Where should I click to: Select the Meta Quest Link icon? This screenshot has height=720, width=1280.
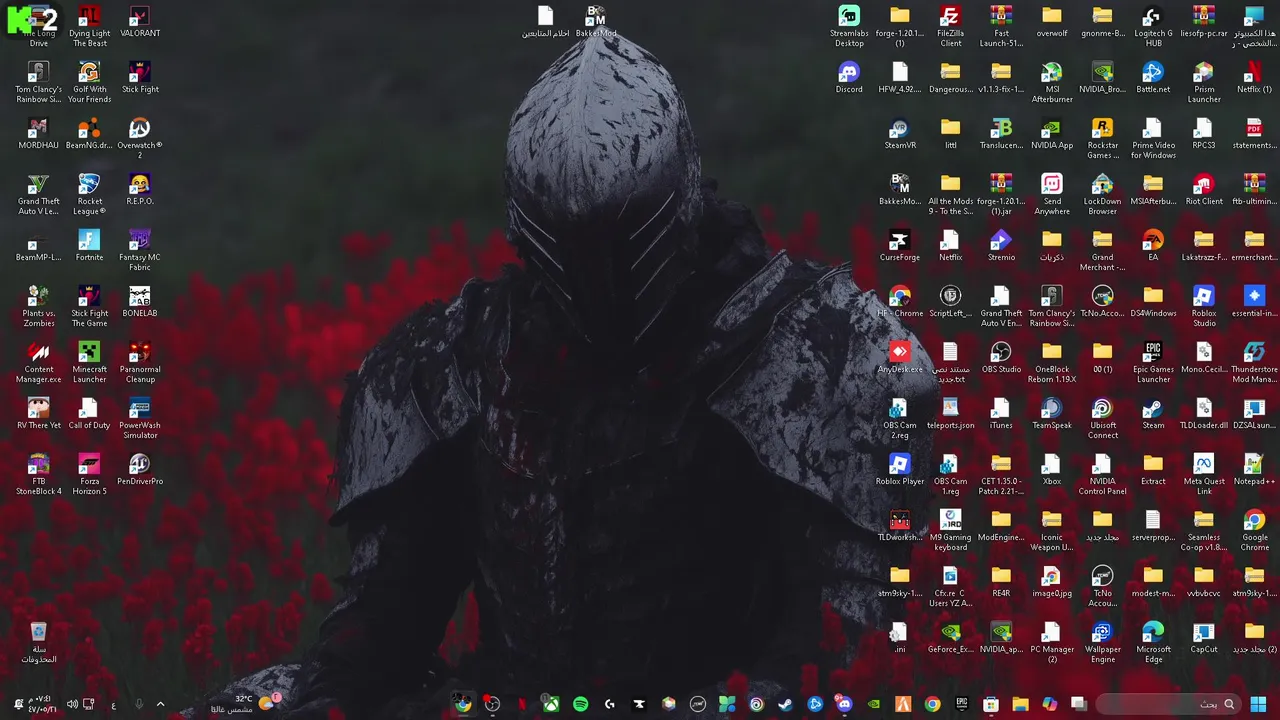(1204, 475)
